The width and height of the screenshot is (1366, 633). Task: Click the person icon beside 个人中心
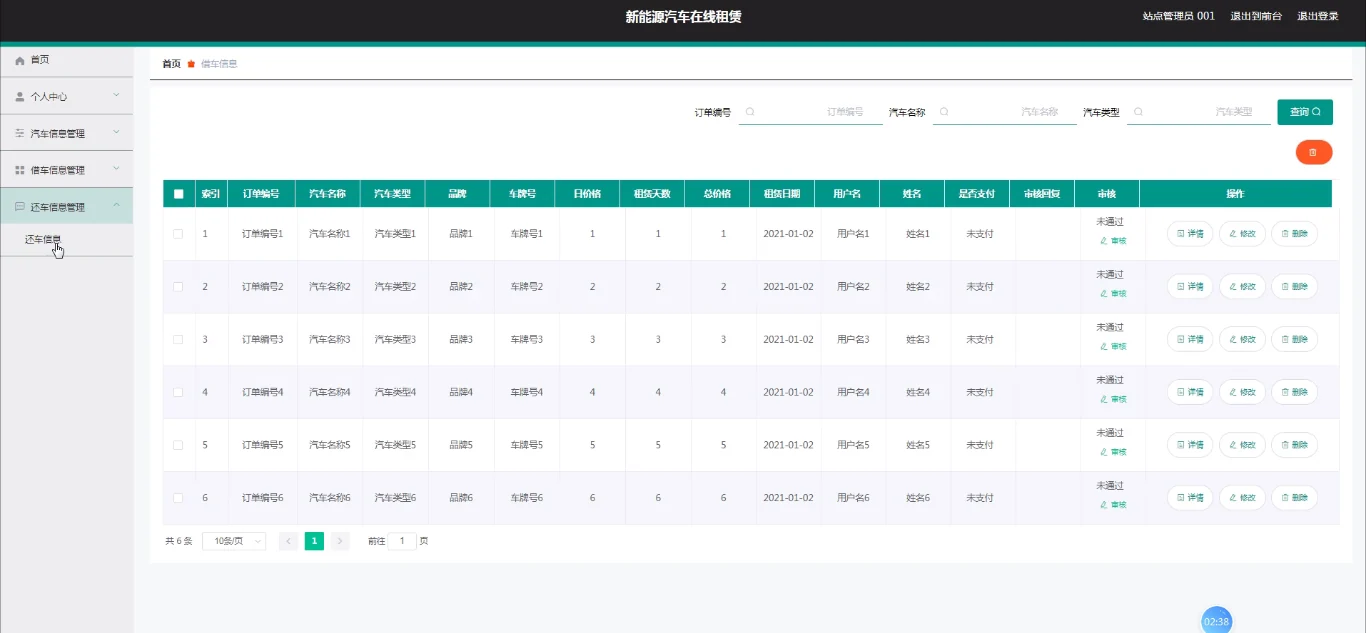tap(19, 97)
